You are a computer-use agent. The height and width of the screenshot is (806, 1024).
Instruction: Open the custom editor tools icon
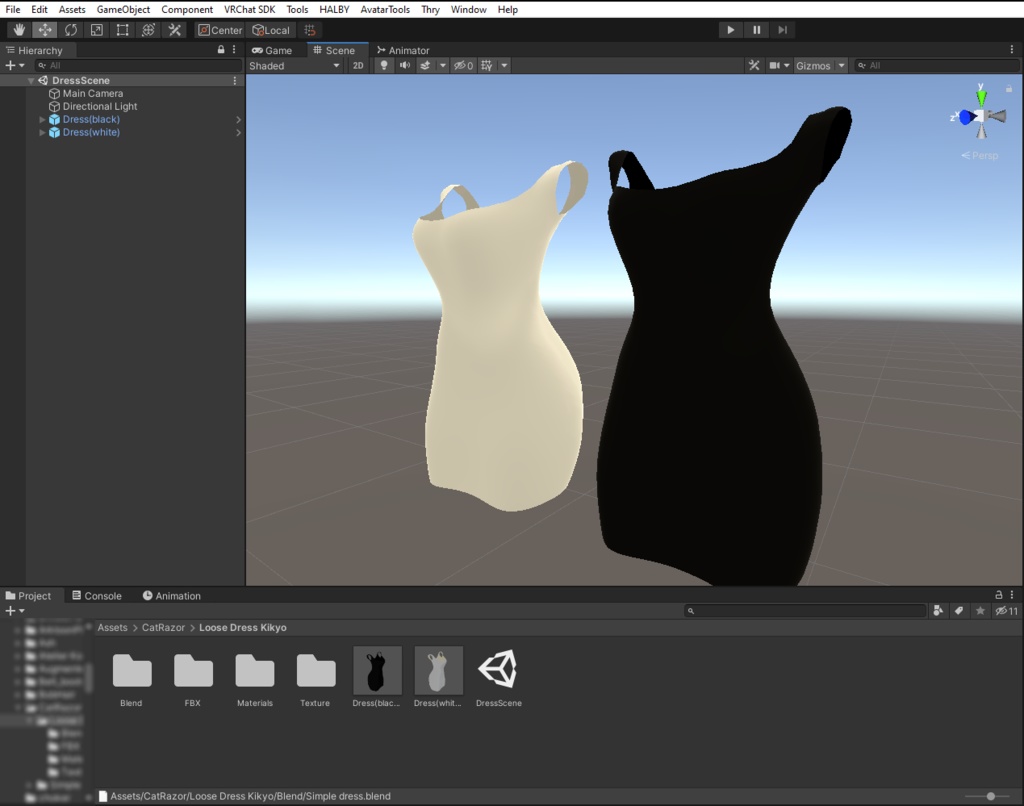tap(173, 29)
